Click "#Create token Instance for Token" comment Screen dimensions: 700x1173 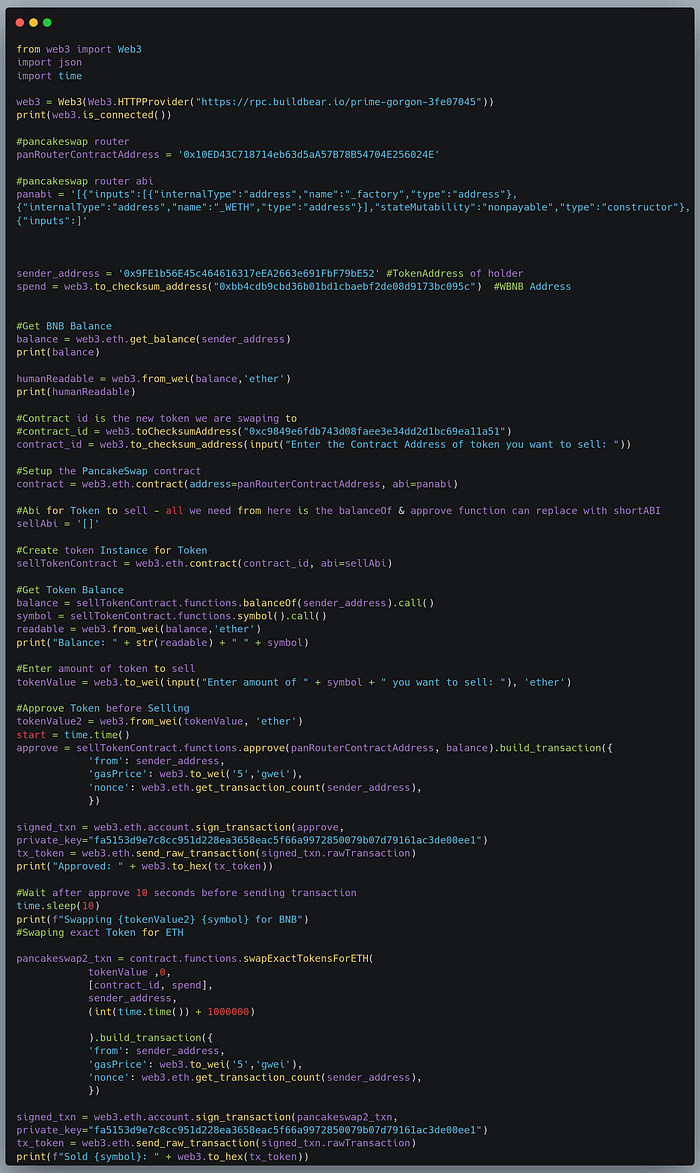click(112, 551)
